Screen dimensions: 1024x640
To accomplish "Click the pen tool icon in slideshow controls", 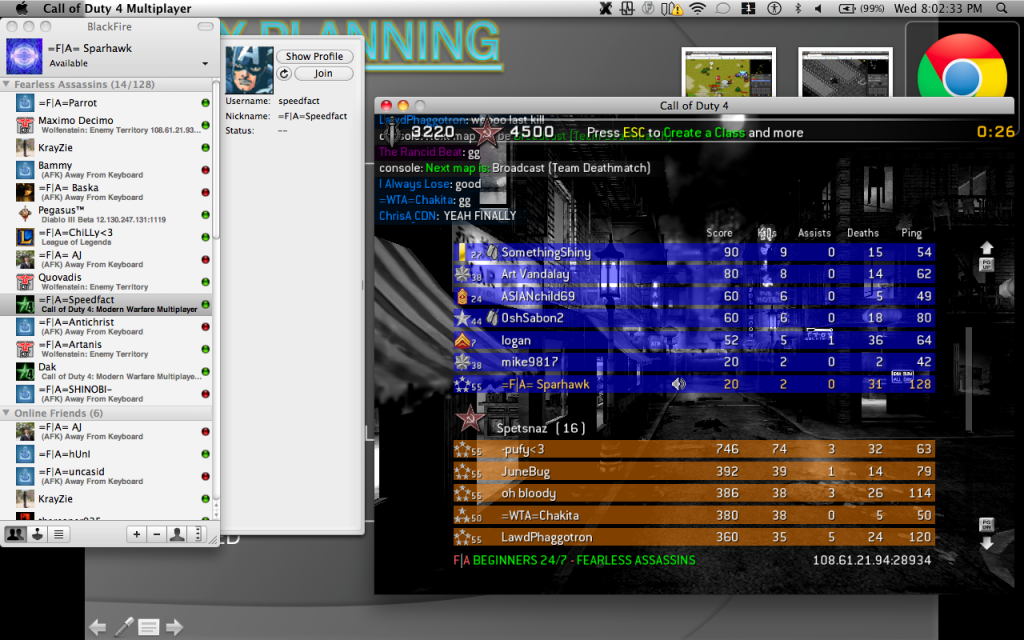I will pos(123,628).
